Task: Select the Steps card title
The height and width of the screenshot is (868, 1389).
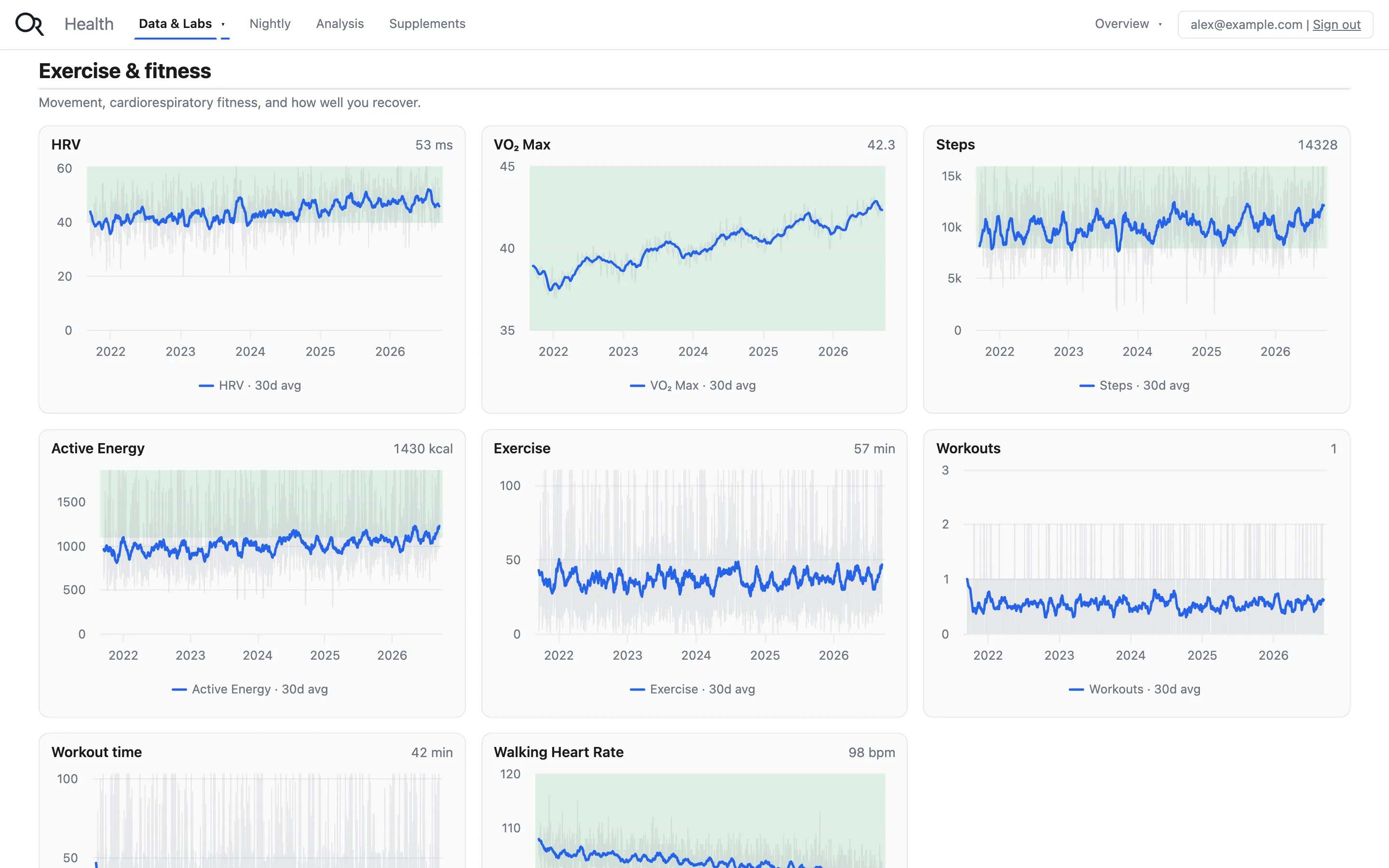Action: point(955,145)
